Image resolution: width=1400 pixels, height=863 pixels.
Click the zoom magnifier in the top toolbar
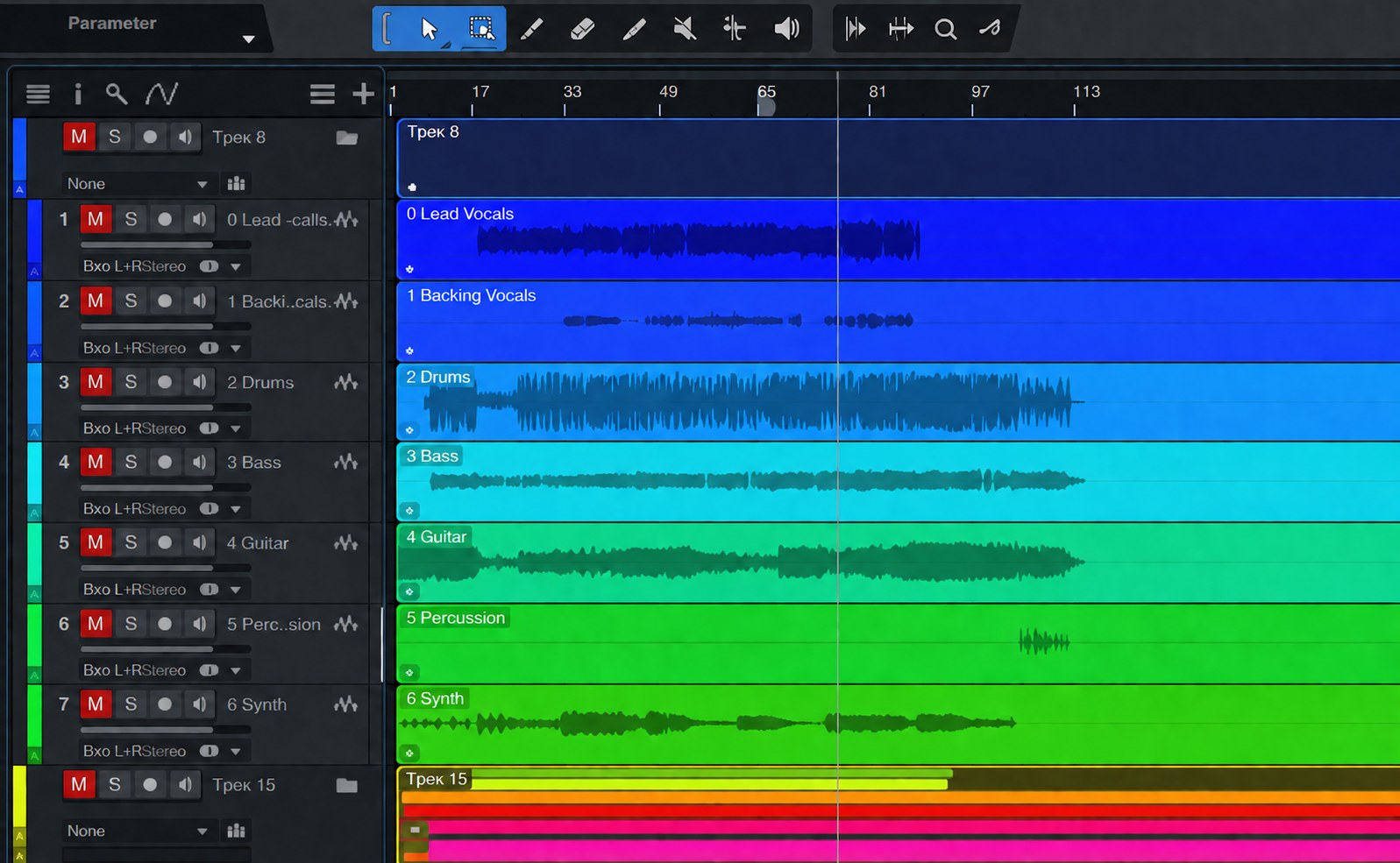pyautogui.click(x=945, y=29)
